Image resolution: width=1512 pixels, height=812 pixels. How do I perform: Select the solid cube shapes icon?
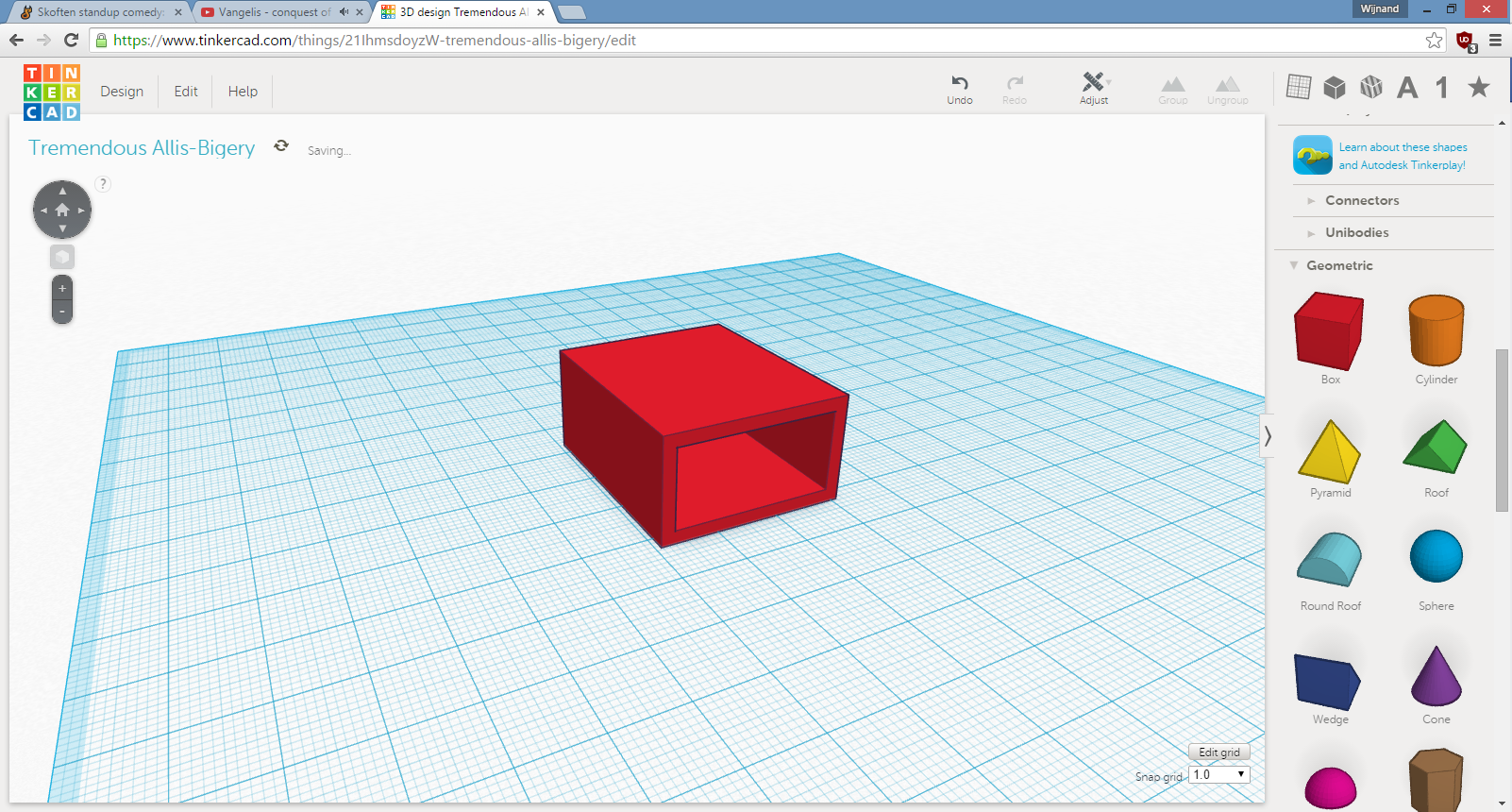click(x=1335, y=88)
